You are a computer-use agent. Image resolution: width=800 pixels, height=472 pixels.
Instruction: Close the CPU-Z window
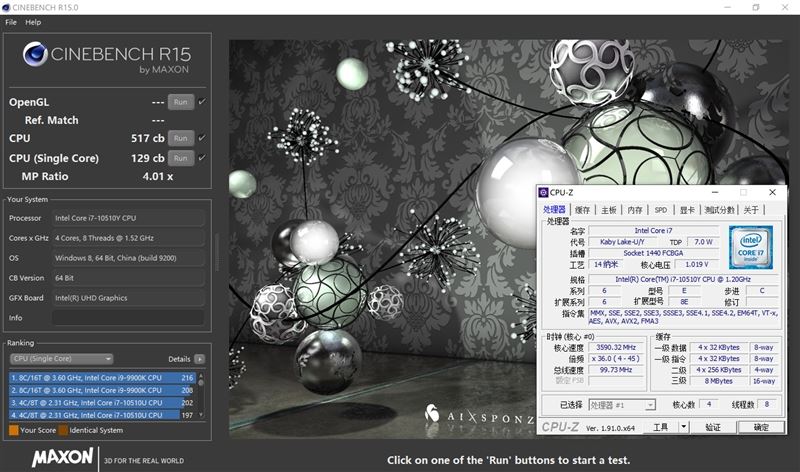pyautogui.click(x=772, y=192)
